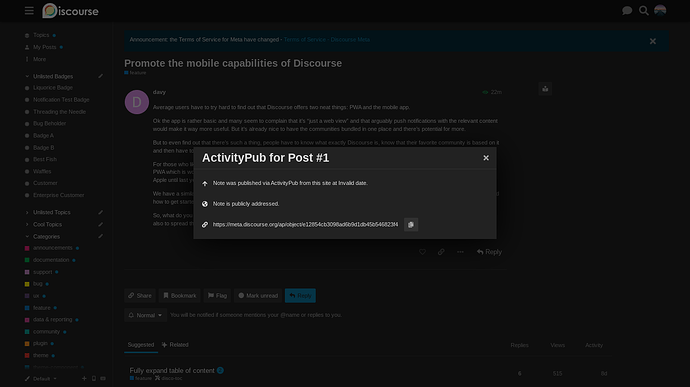
Task: Open Threading the Needle badge
Action: point(59,112)
